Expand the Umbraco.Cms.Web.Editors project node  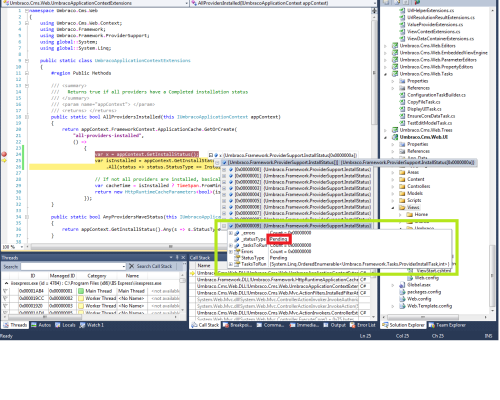[x=386, y=46]
